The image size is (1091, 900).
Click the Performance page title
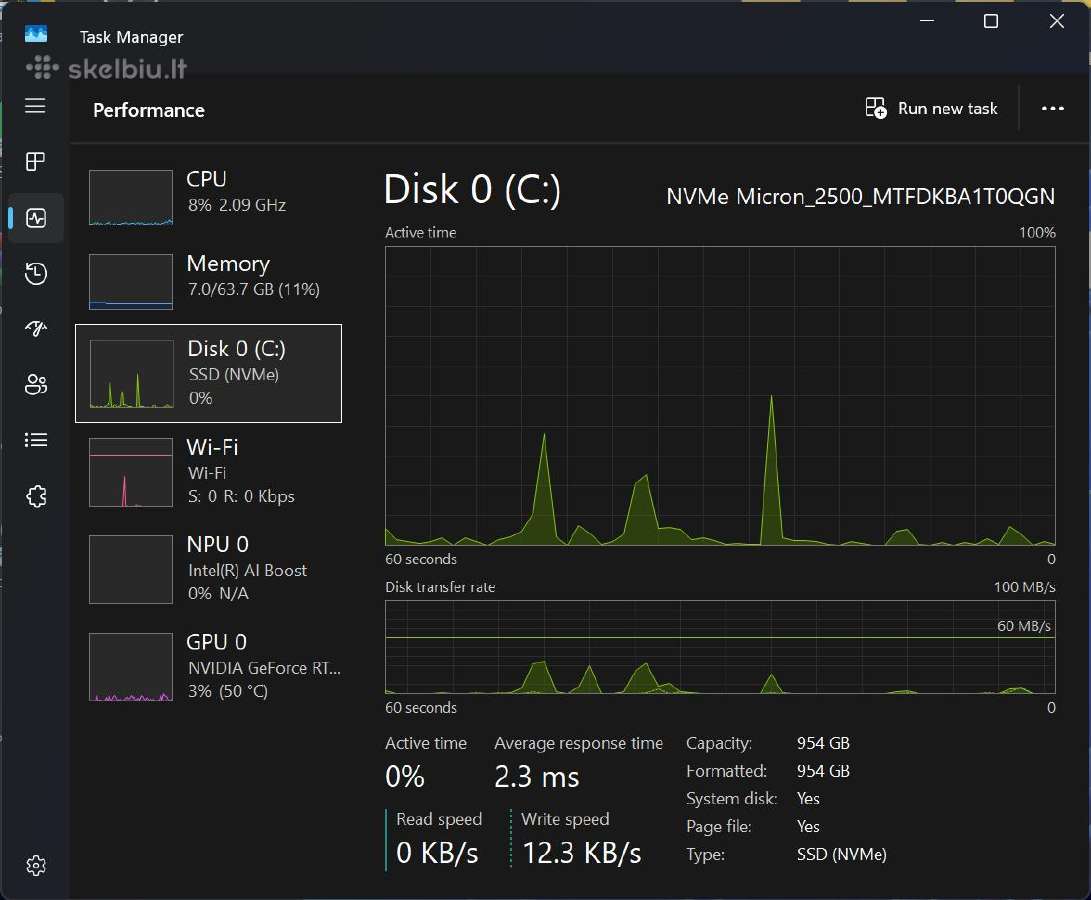(149, 110)
